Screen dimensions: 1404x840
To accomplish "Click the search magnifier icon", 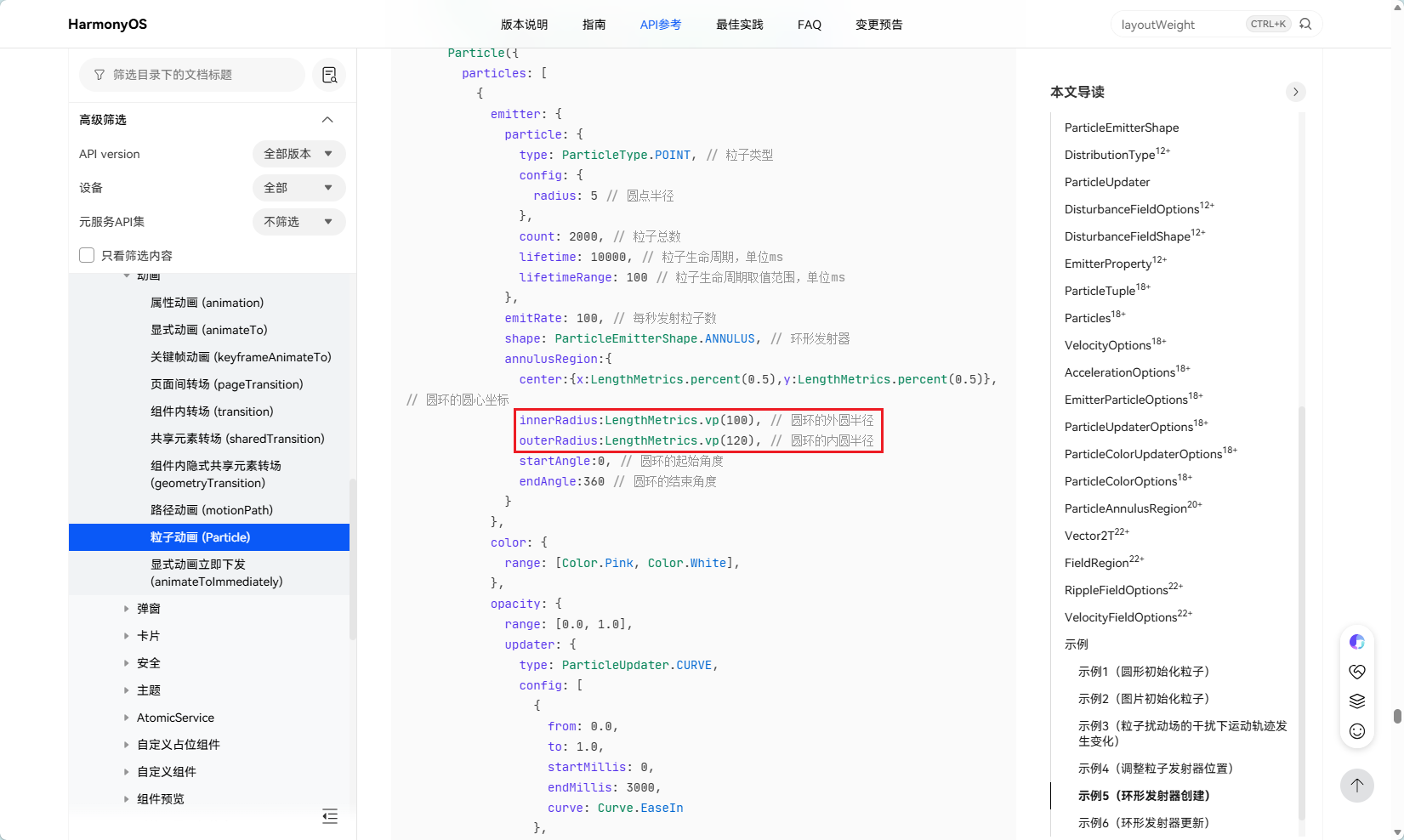I will click(x=1305, y=24).
